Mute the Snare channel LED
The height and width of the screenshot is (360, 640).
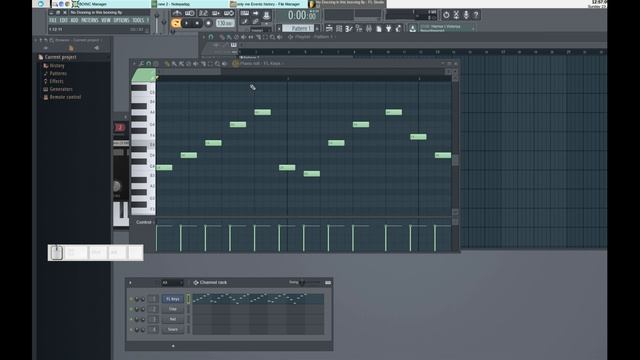click(131, 330)
